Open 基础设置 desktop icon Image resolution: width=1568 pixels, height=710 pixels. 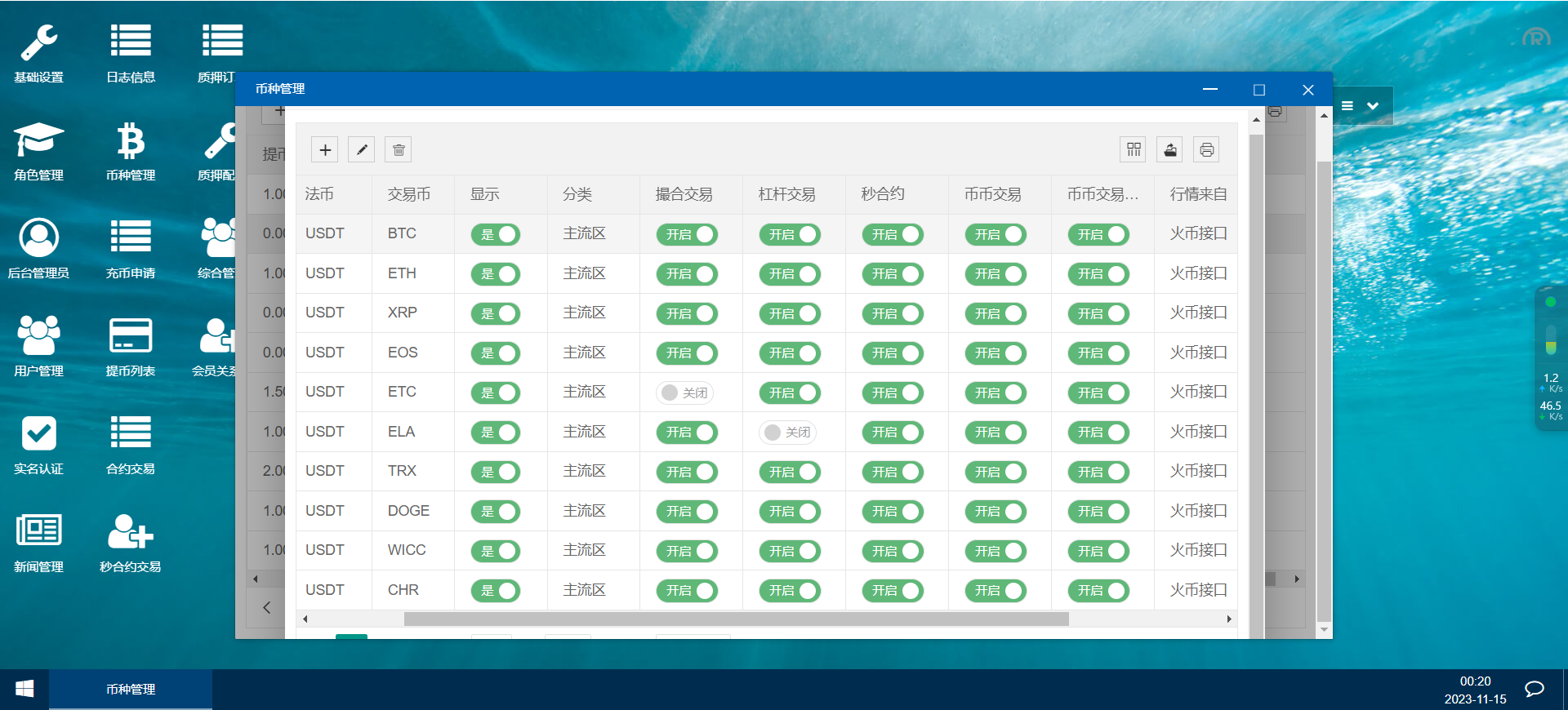[38, 53]
